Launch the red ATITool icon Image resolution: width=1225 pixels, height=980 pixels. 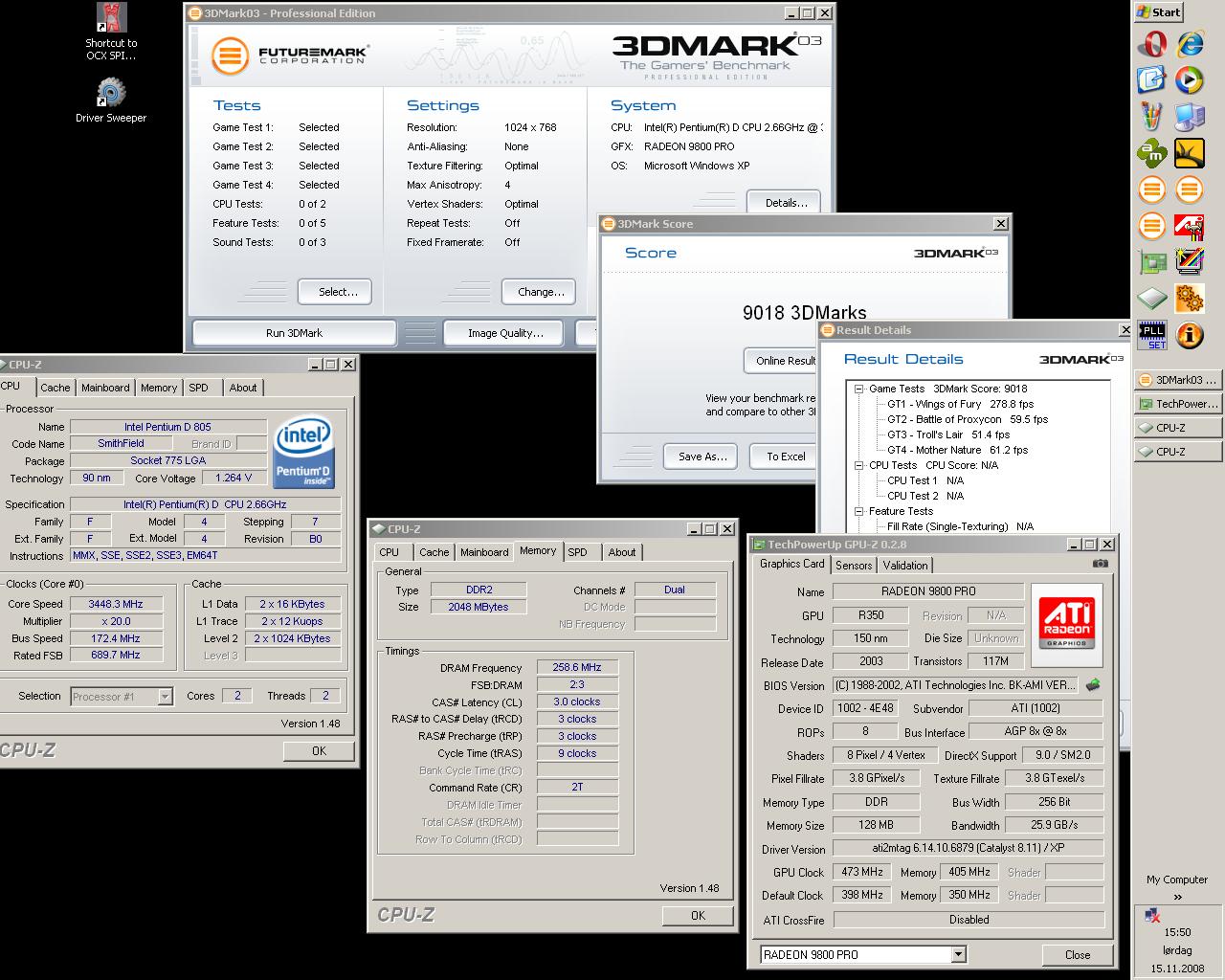point(1190,226)
